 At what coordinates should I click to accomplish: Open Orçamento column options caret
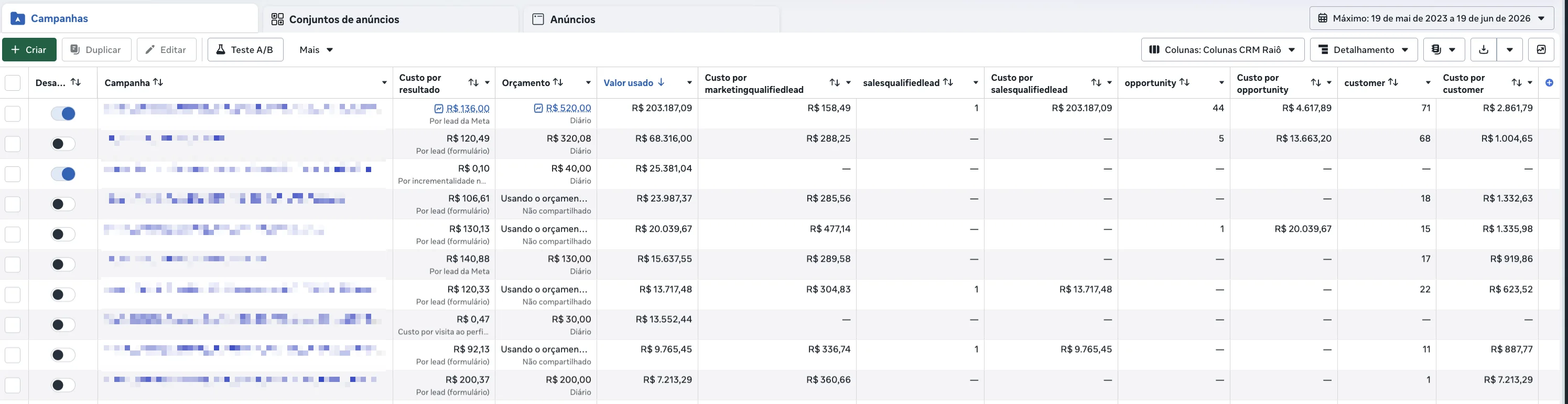pyautogui.click(x=588, y=83)
